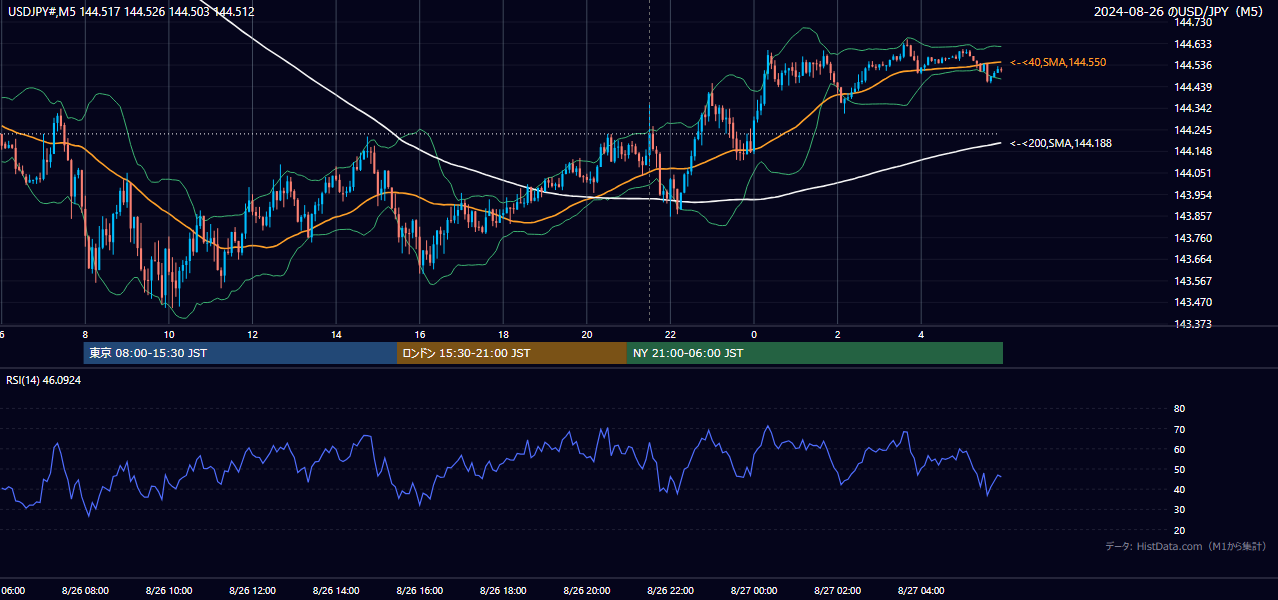Click the 8/26 20:00 date label
The width and height of the screenshot is (1278, 600).
click(587, 591)
